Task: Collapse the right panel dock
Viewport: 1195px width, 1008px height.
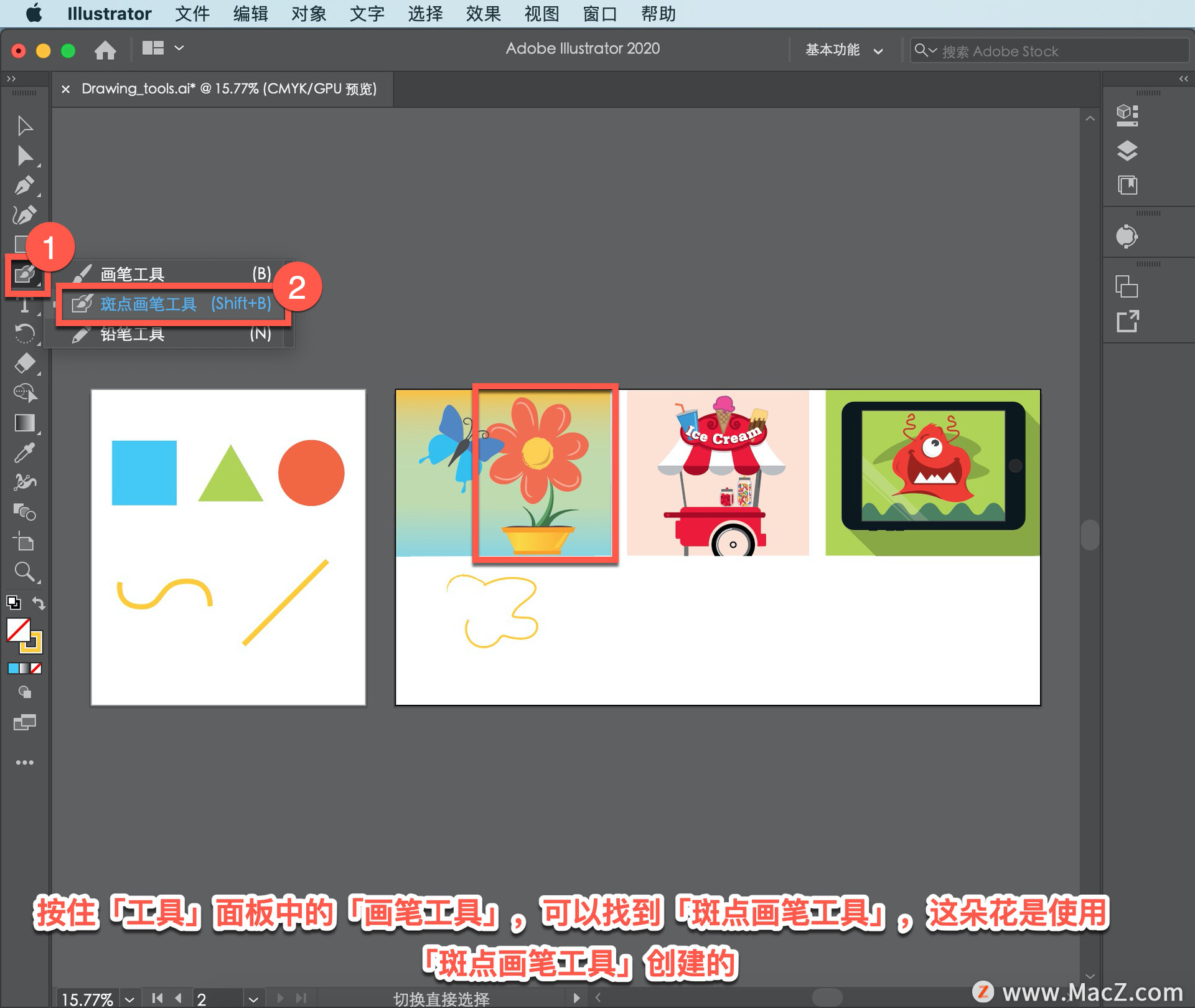Action: (x=1183, y=78)
